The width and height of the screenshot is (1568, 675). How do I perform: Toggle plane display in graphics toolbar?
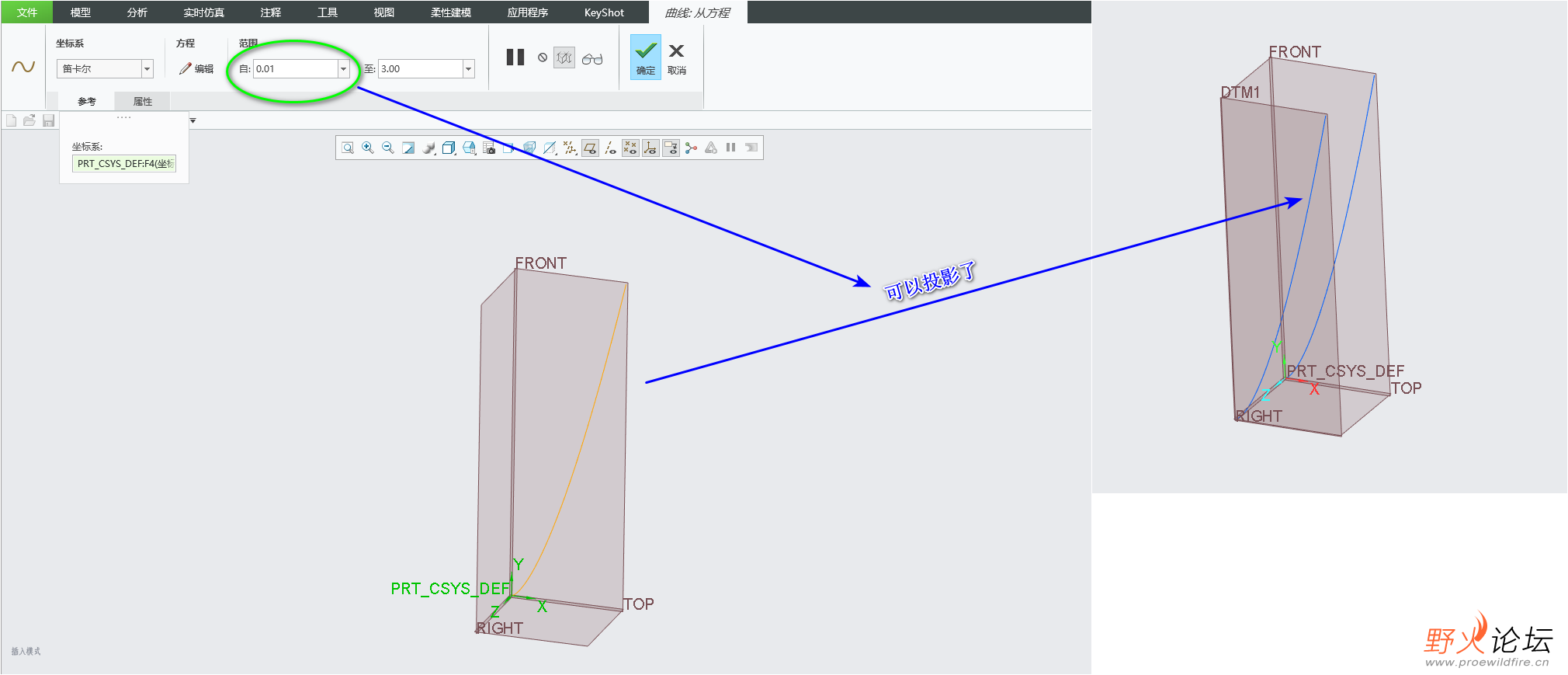(590, 148)
